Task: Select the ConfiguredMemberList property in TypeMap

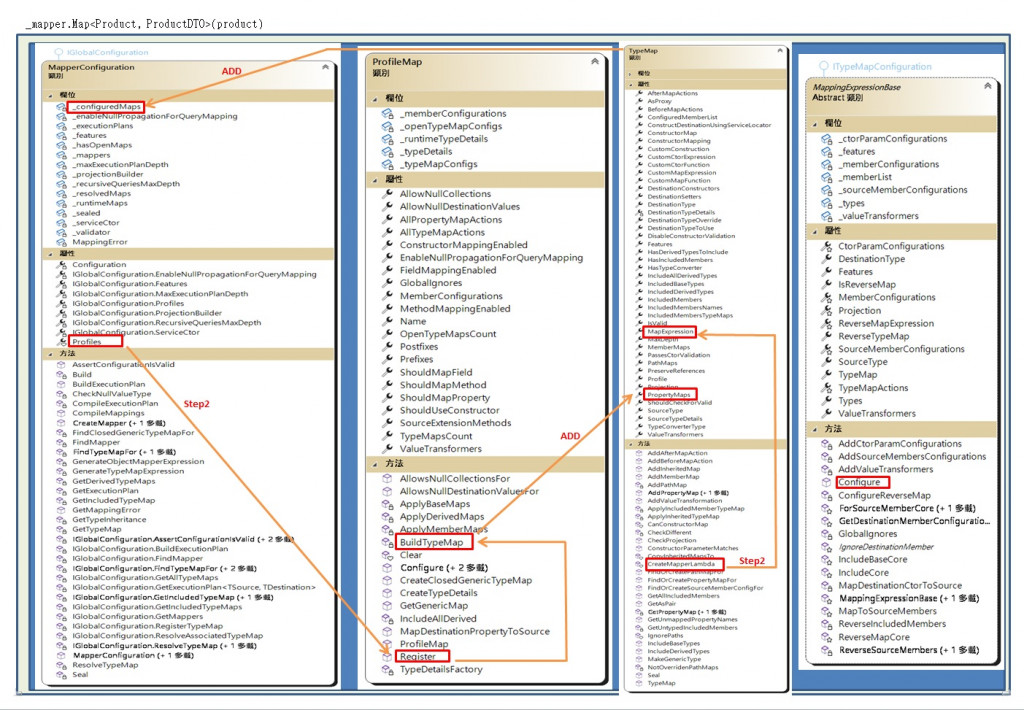Action: coord(682,118)
